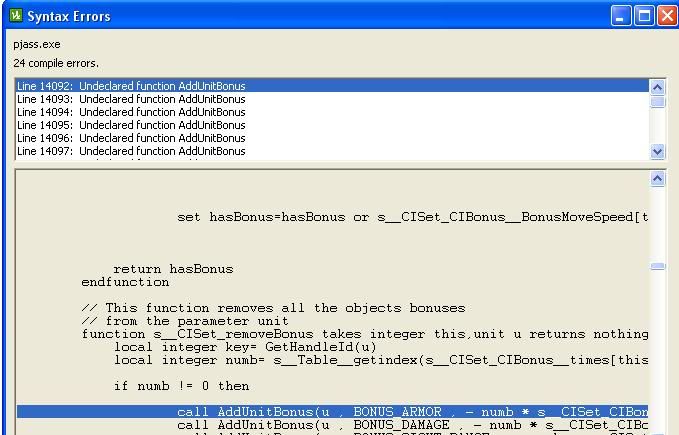The image size is (679, 435).
Task: Click comment 'This function removes all the objects bonuses'
Action: (273, 308)
